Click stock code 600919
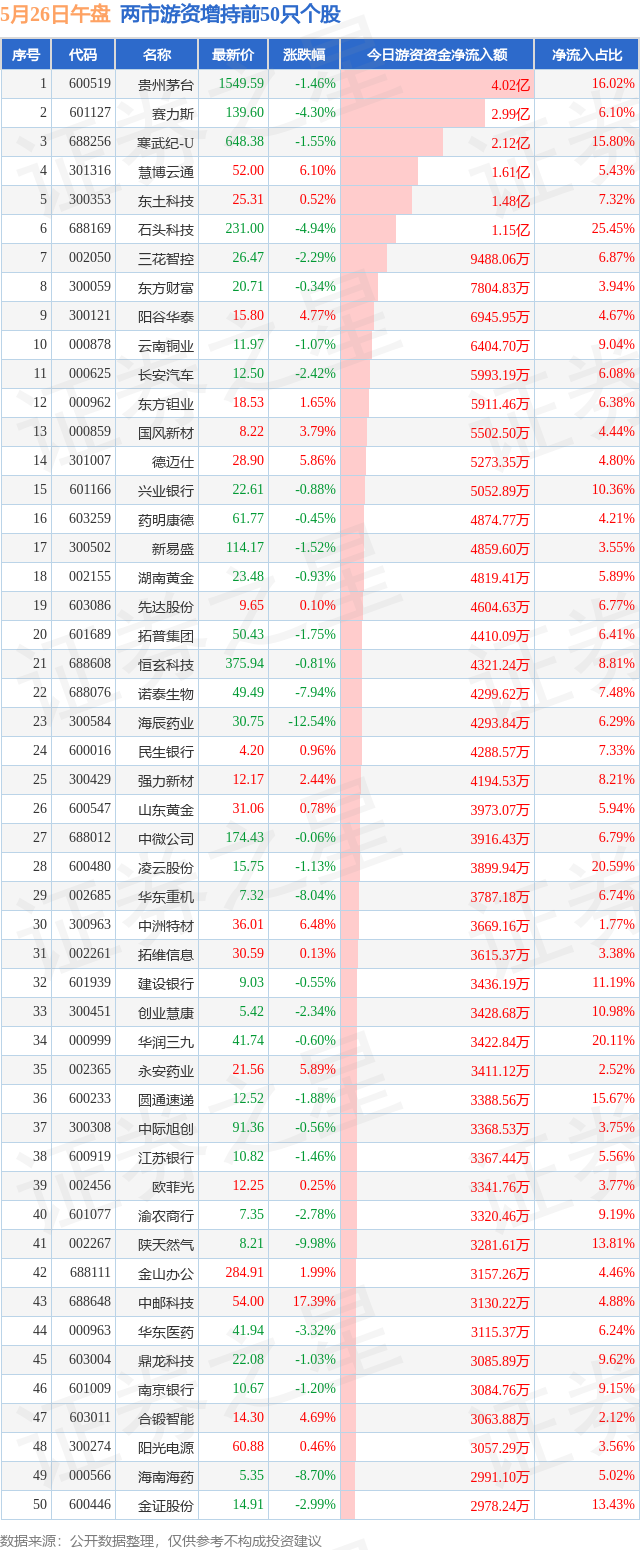The height and width of the screenshot is (1550, 640). (90, 1157)
